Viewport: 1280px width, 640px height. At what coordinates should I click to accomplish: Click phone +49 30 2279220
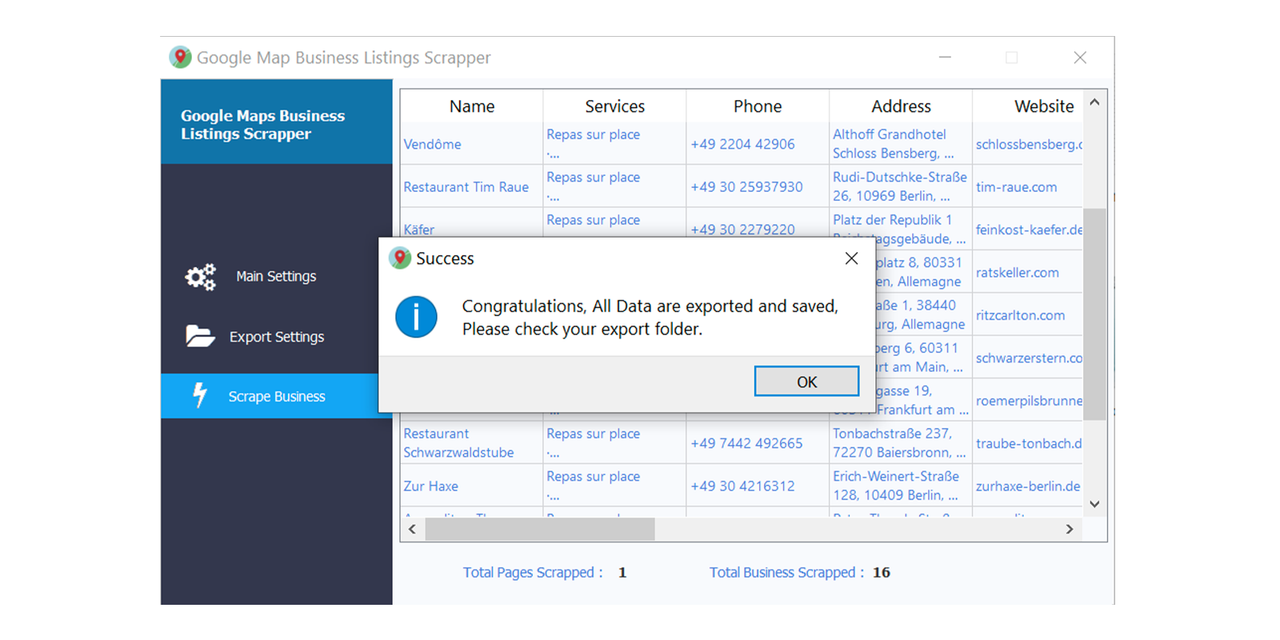pos(758,229)
